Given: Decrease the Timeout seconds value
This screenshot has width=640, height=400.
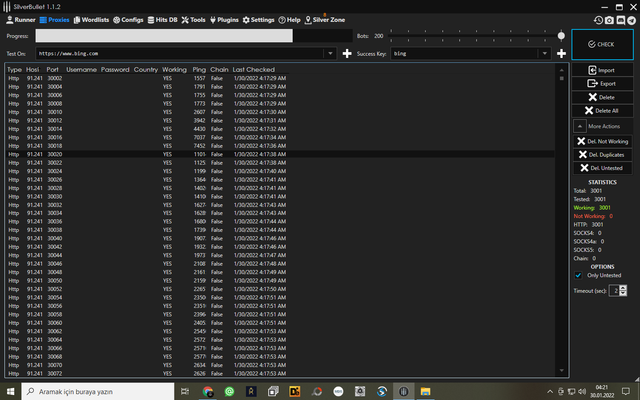Looking at the screenshot, I should (x=623, y=293).
